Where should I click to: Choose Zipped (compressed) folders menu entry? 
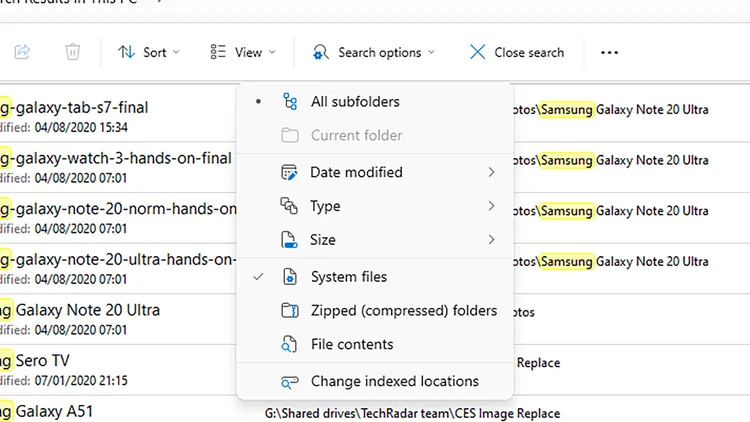tap(403, 311)
